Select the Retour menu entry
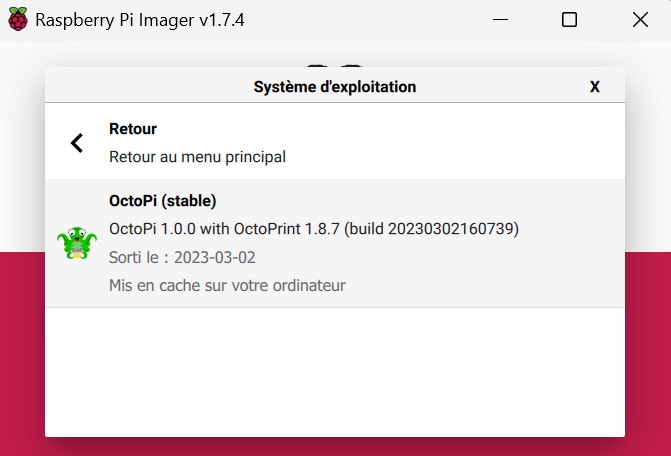Image resolution: width=671 pixels, height=456 pixels. pos(335,142)
